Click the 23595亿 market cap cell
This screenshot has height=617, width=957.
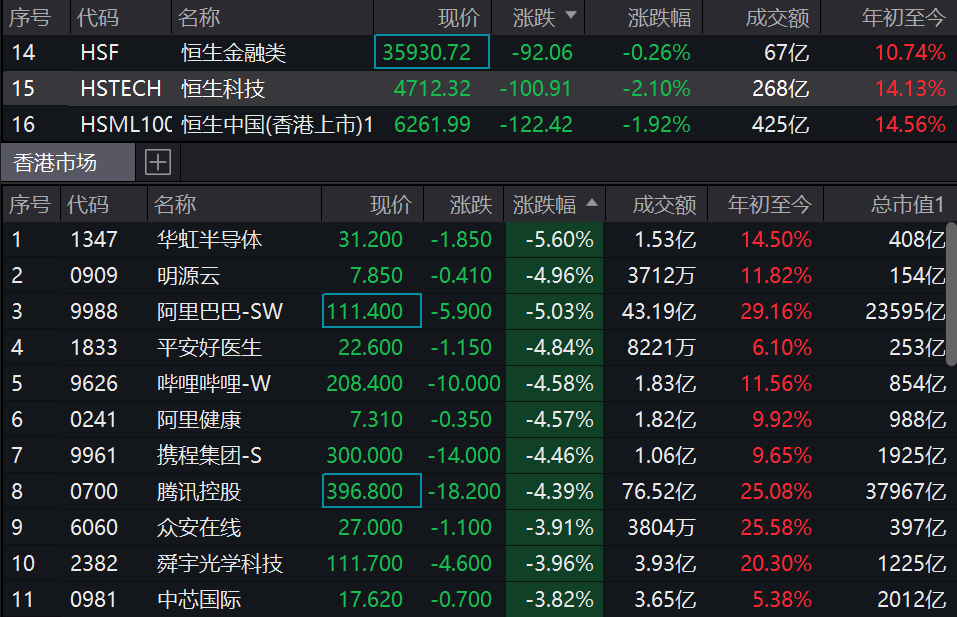click(905, 311)
